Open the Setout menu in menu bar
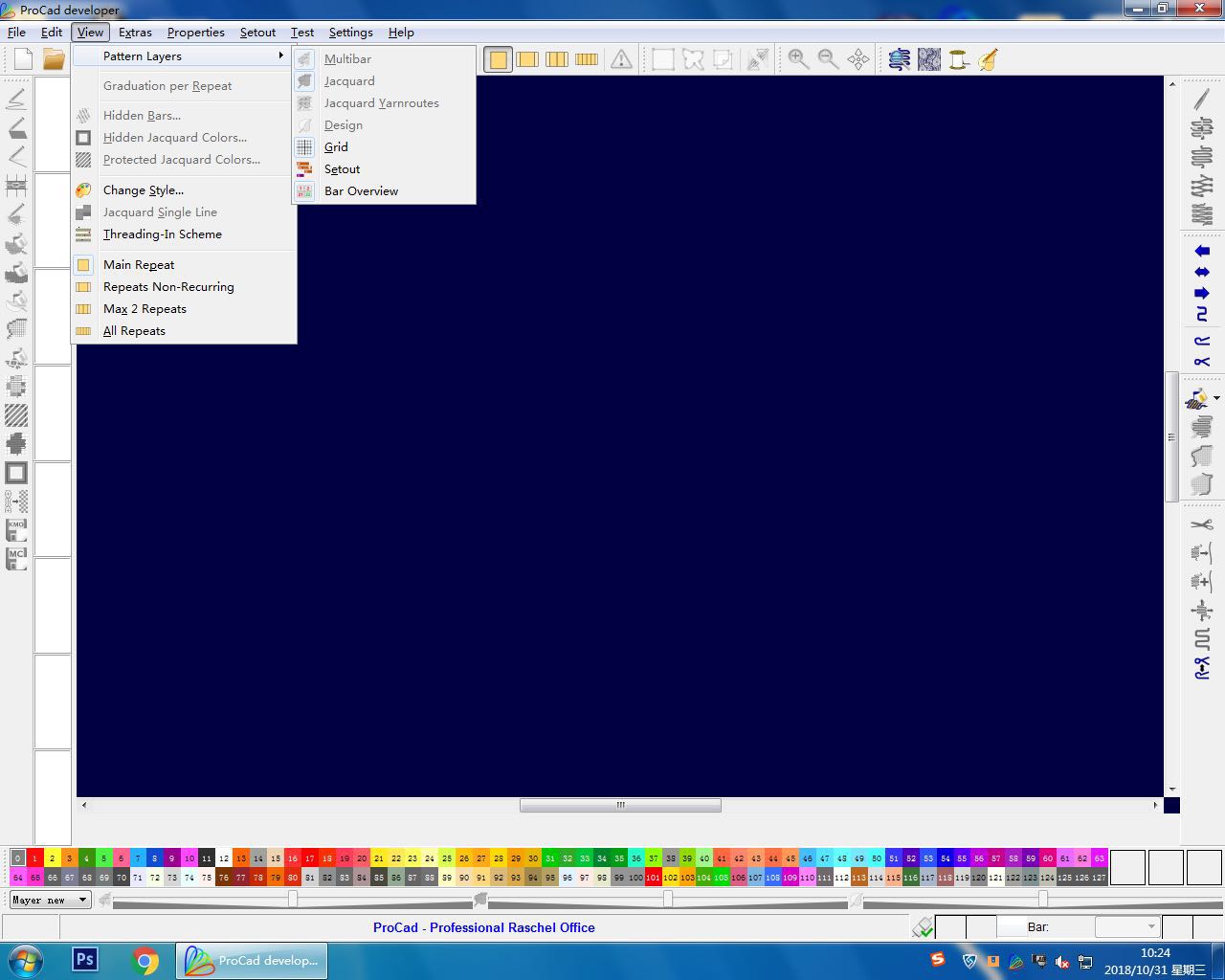 click(x=257, y=33)
